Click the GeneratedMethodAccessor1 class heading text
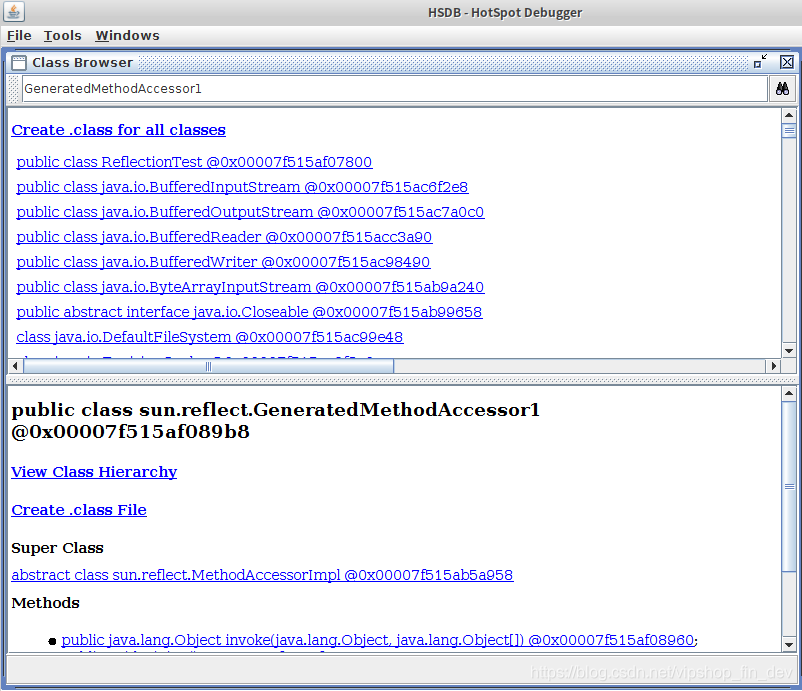Image resolution: width=802 pixels, height=691 pixels. coord(276,420)
